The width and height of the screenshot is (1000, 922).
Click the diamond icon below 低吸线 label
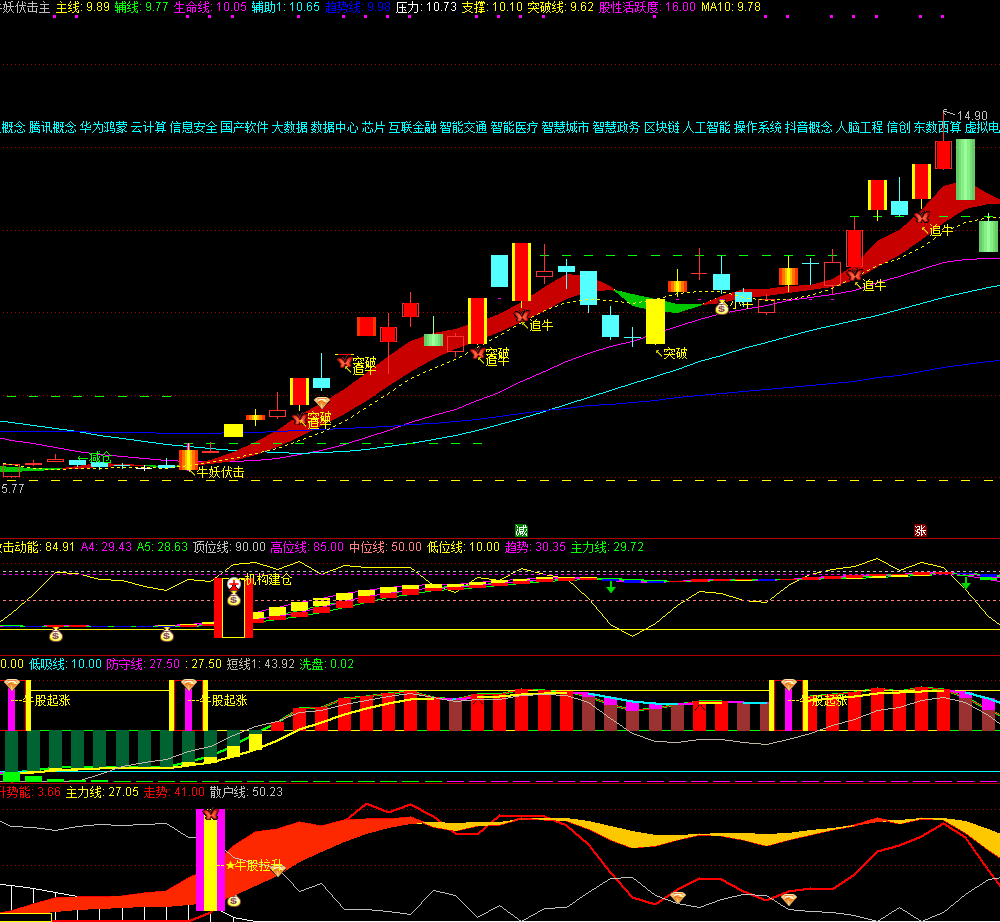[12, 685]
